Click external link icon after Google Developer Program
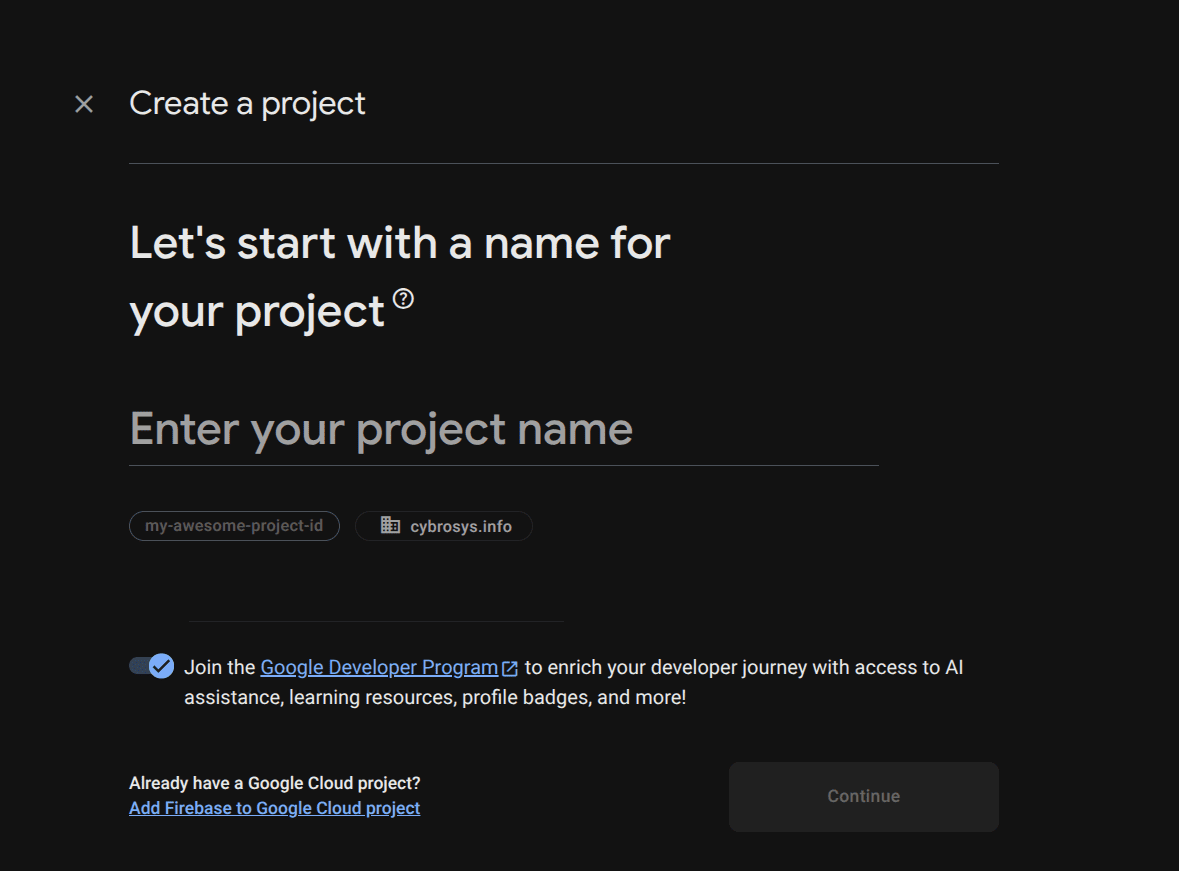The width and height of the screenshot is (1179, 871). pos(510,668)
